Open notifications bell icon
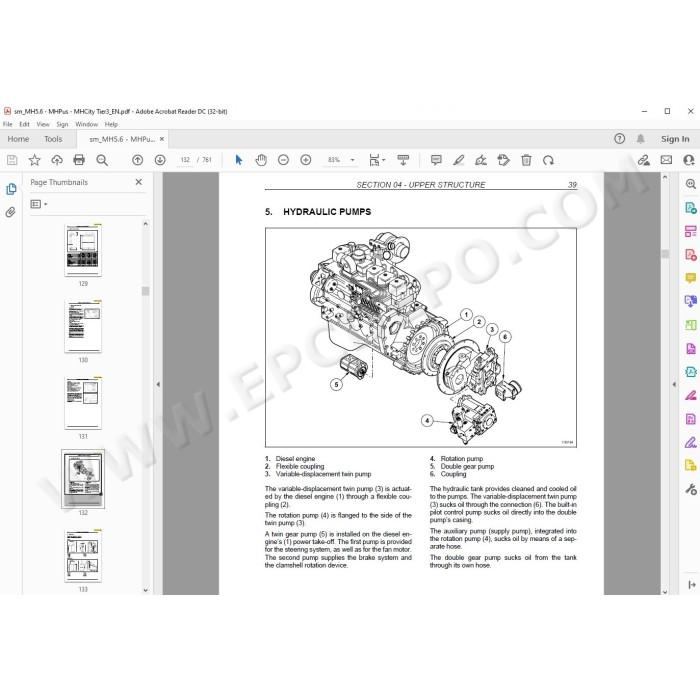This screenshot has width=700, height=700. 641,139
